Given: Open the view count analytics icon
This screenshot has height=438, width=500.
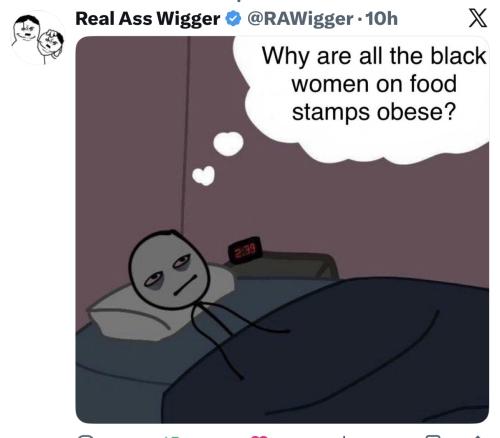Looking at the screenshot, I should coord(343,436).
